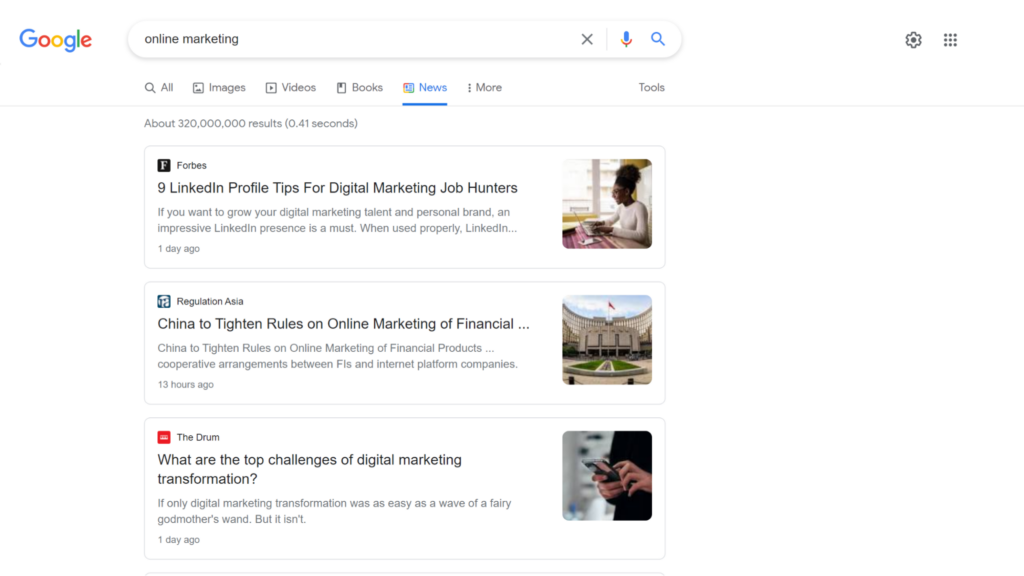Click the Google logo
This screenshot has height=576, width=1024.
coord(56,40)
